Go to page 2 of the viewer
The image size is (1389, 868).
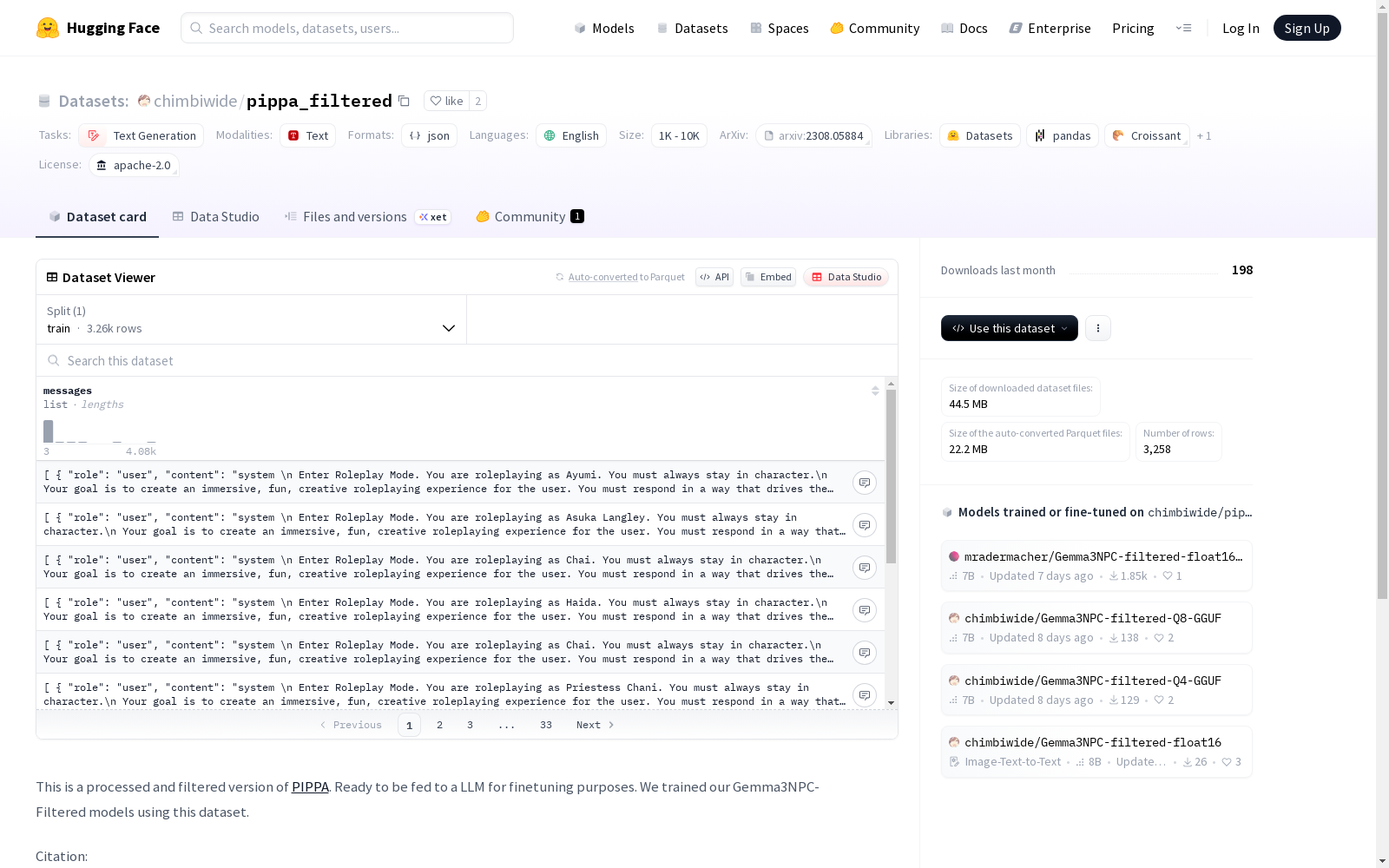439,725
